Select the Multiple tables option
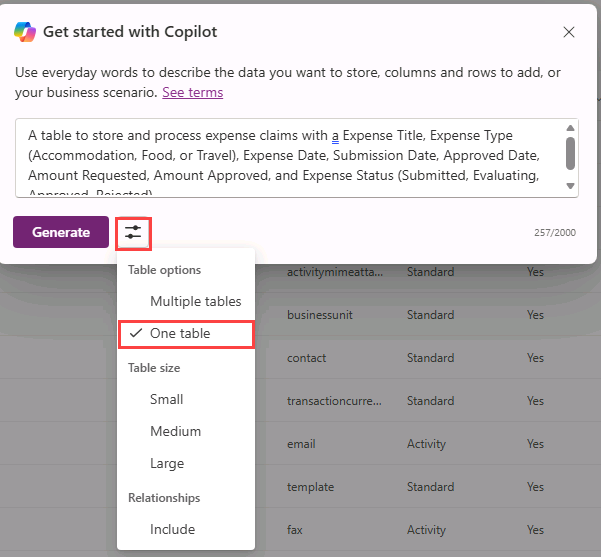The image size is (601, 557). 186,301
